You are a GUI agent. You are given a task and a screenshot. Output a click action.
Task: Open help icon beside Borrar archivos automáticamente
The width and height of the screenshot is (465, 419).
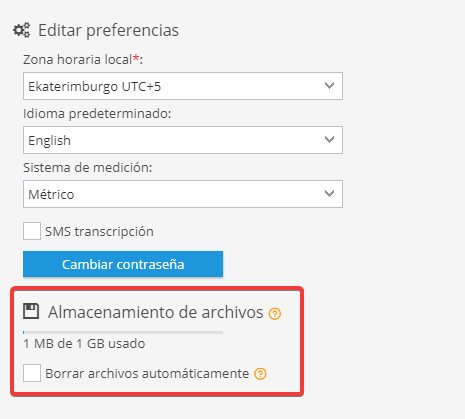point(260,374)
